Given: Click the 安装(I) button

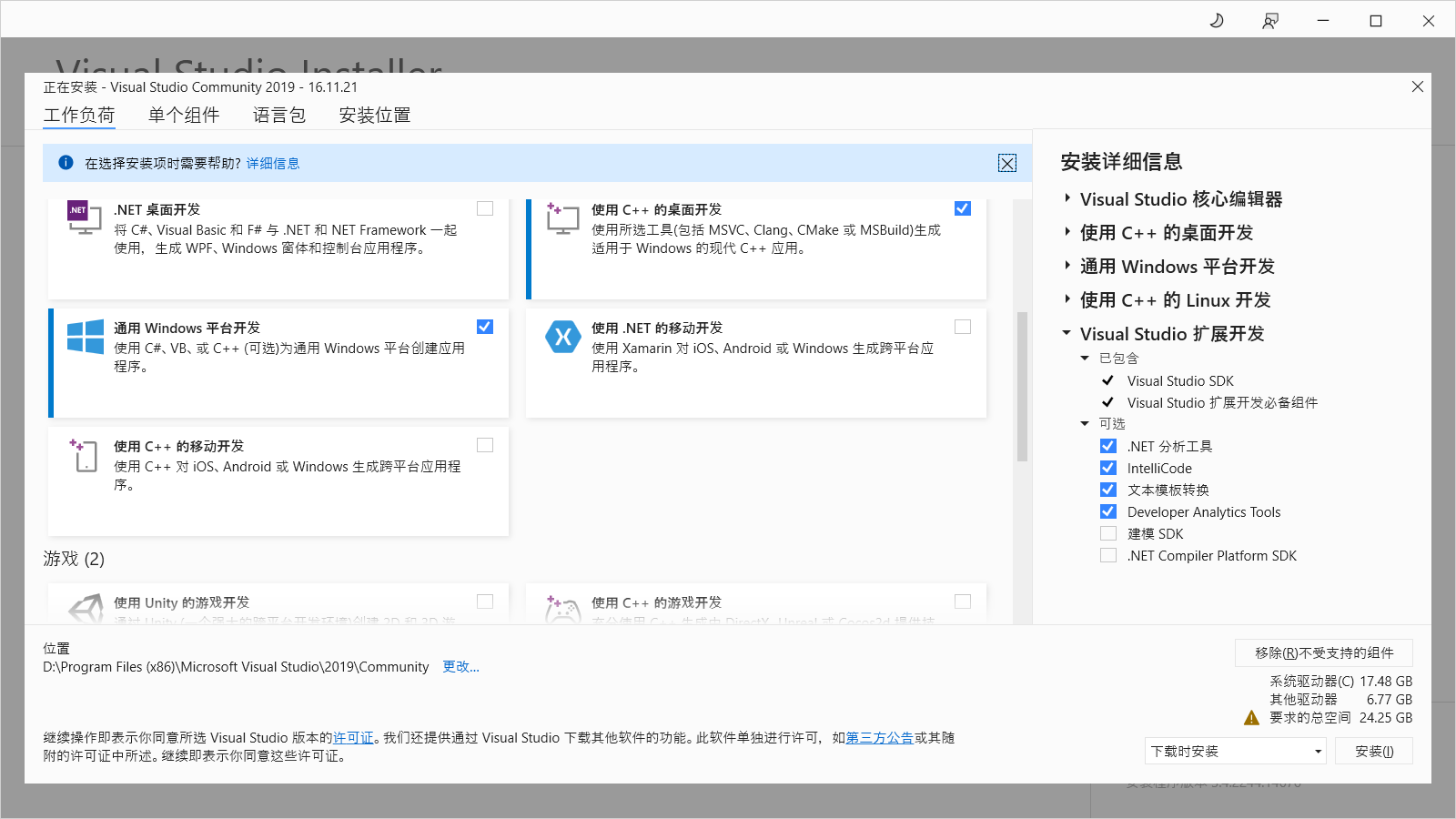Looking at the screenshot, I should [1374, 751].
